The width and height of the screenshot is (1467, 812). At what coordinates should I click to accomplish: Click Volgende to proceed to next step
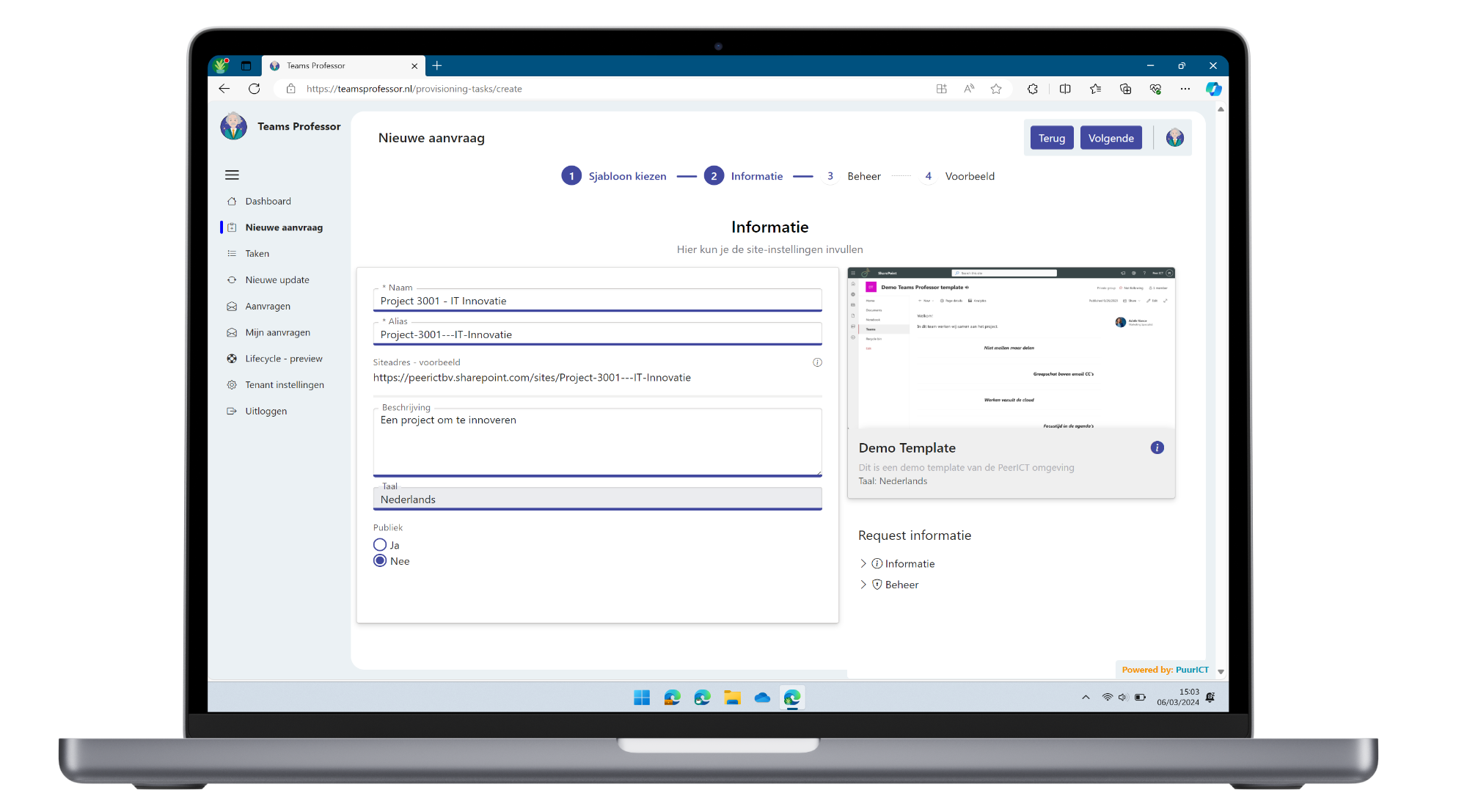click(x=1111, y=137)
